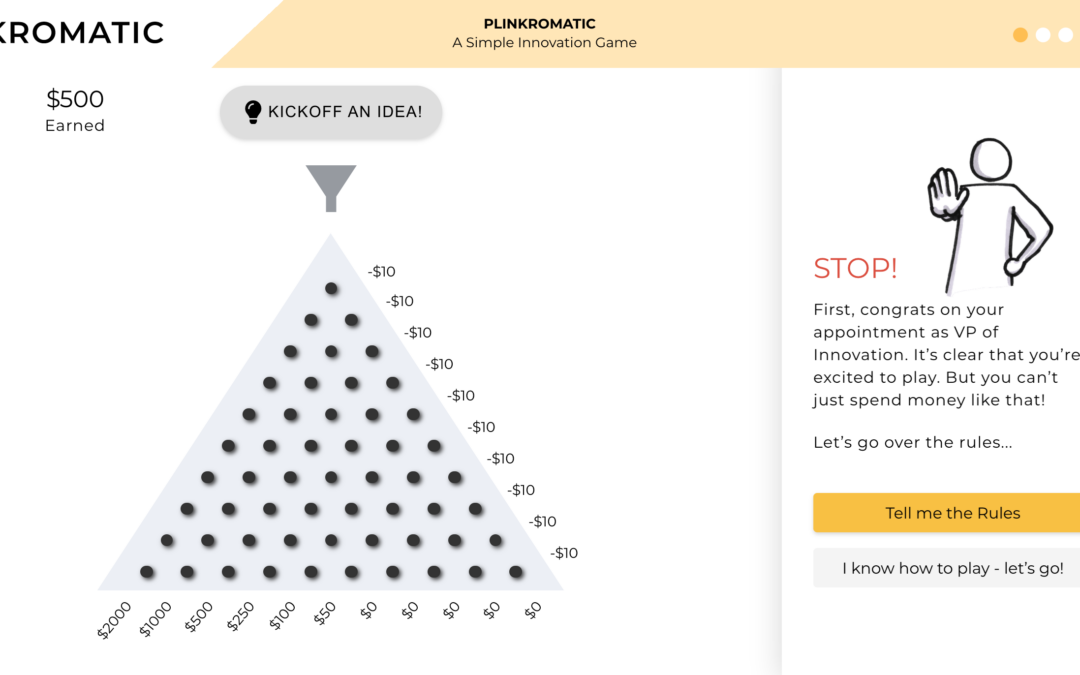Click the lightbulb icon on Kickoff button

253,112
